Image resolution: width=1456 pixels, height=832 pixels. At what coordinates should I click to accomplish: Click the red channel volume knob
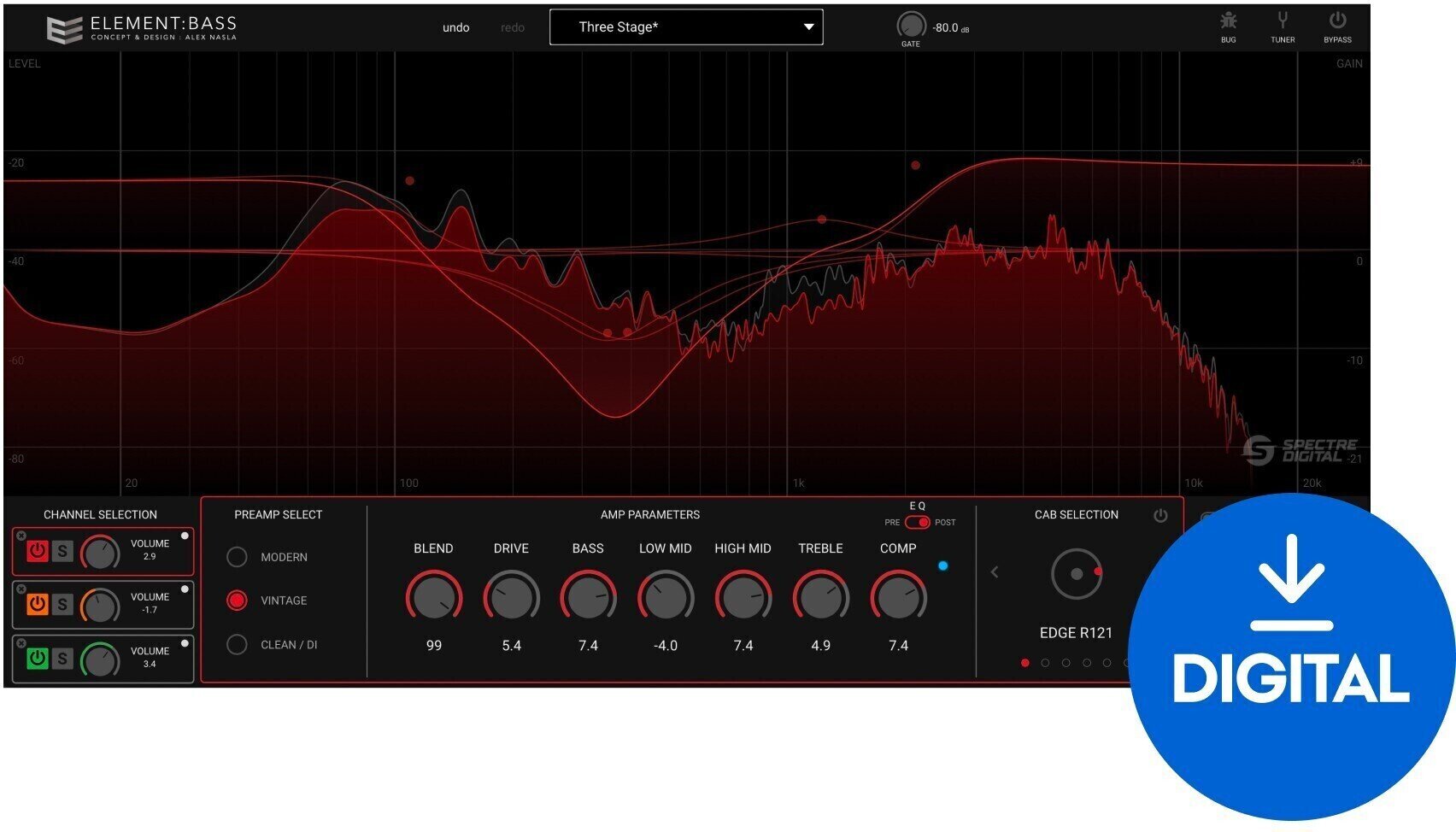click(100, 554)
